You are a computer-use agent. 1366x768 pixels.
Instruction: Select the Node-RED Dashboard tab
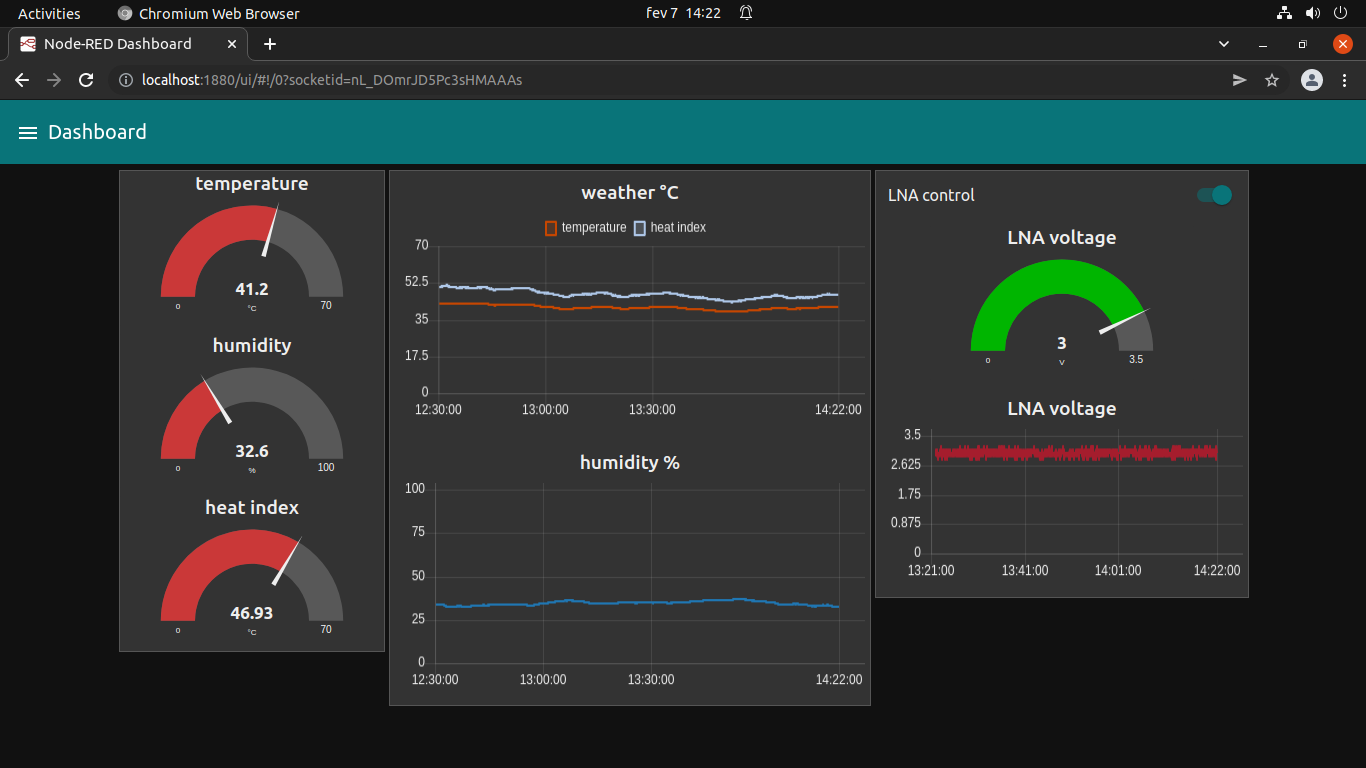[x=128, y=44]
